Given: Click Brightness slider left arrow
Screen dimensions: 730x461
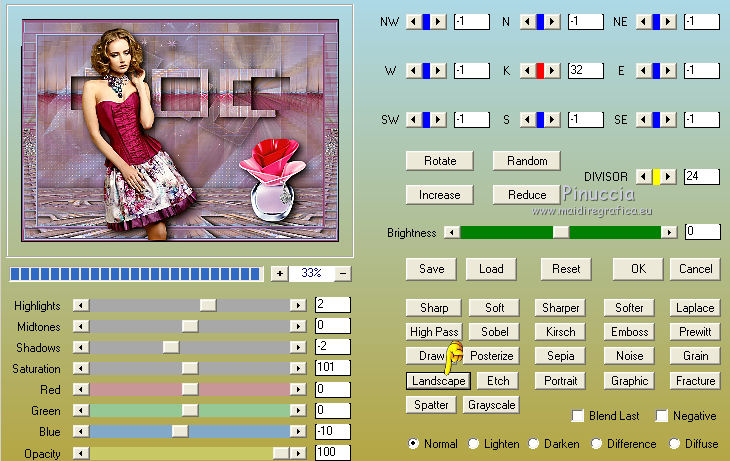Looking at the screenshot, I should point(452,232).
